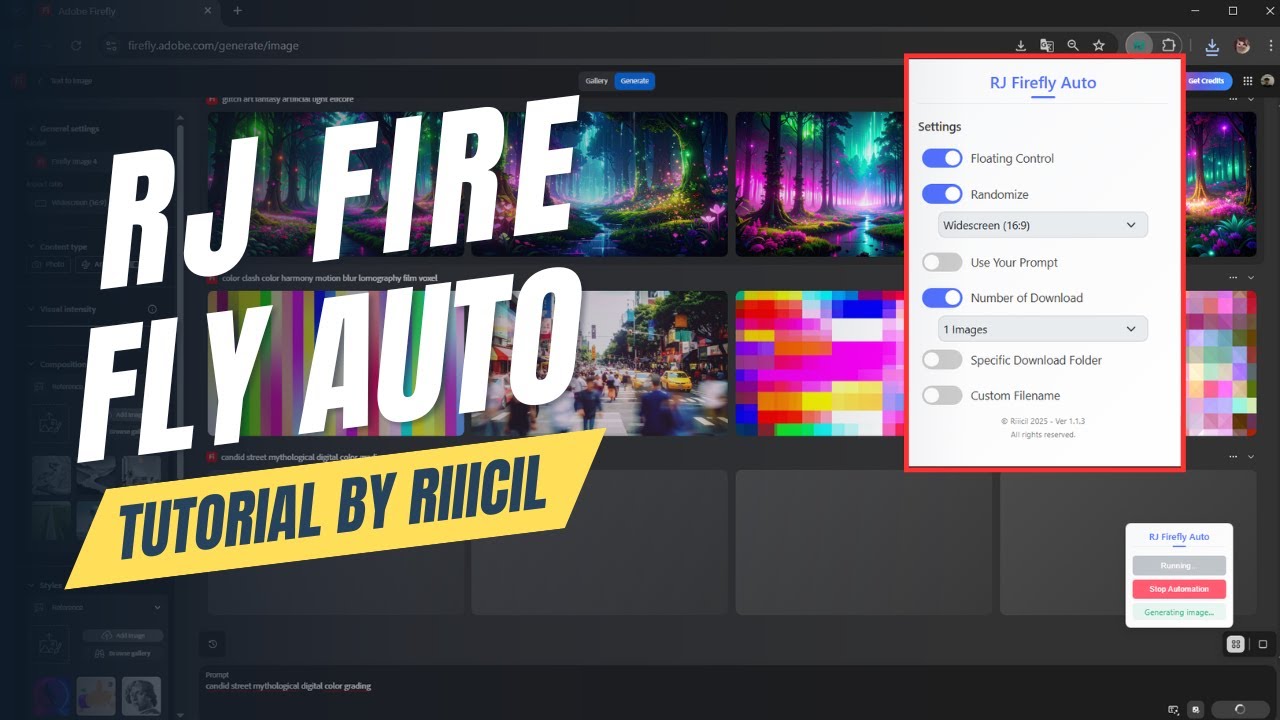
Task: Click the loading Generate button
Action: click(x=1240, y=709)
